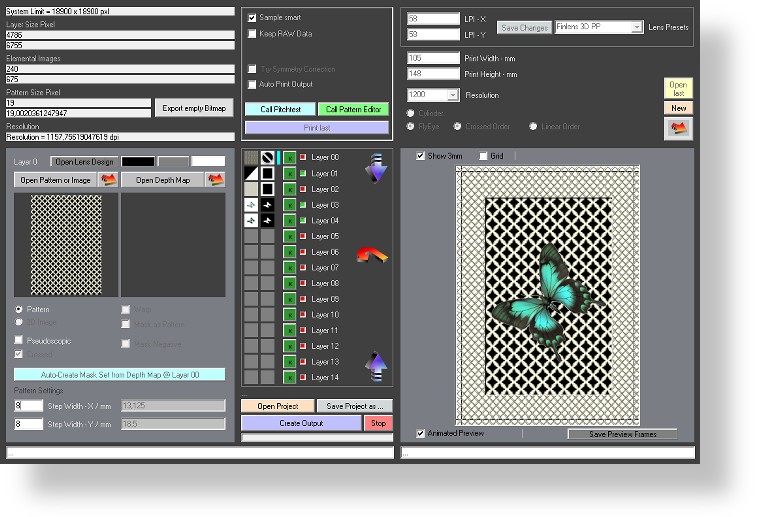Toggle the Animated Preview checkbox
Viewport: 781px width, 517px height.
click(420, 433)
